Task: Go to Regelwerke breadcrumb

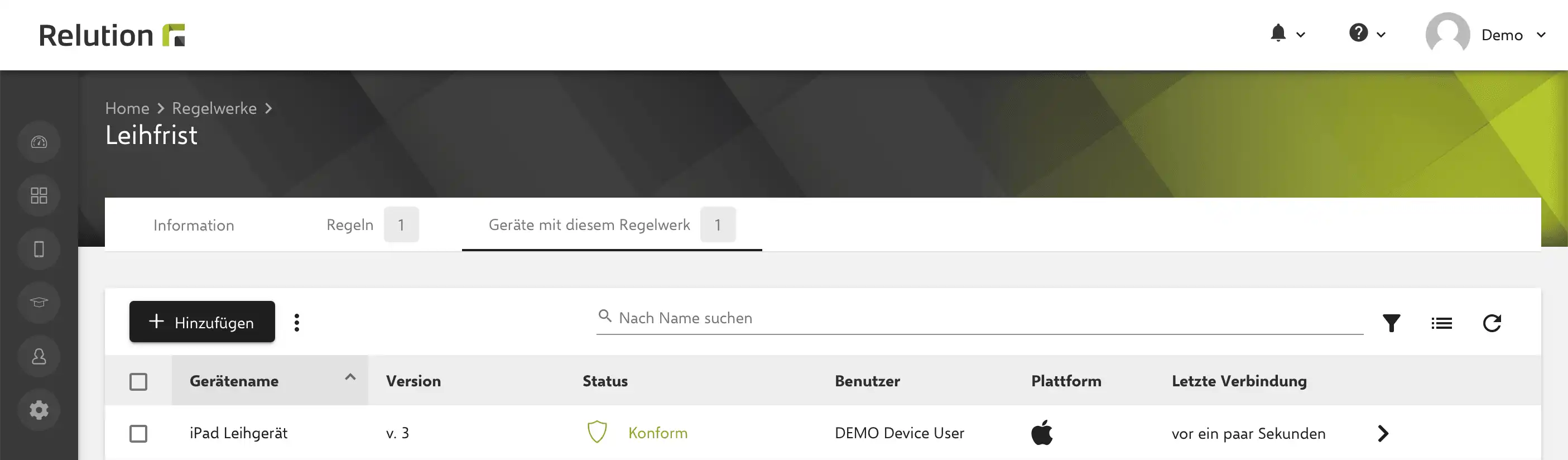Action: 214,108
